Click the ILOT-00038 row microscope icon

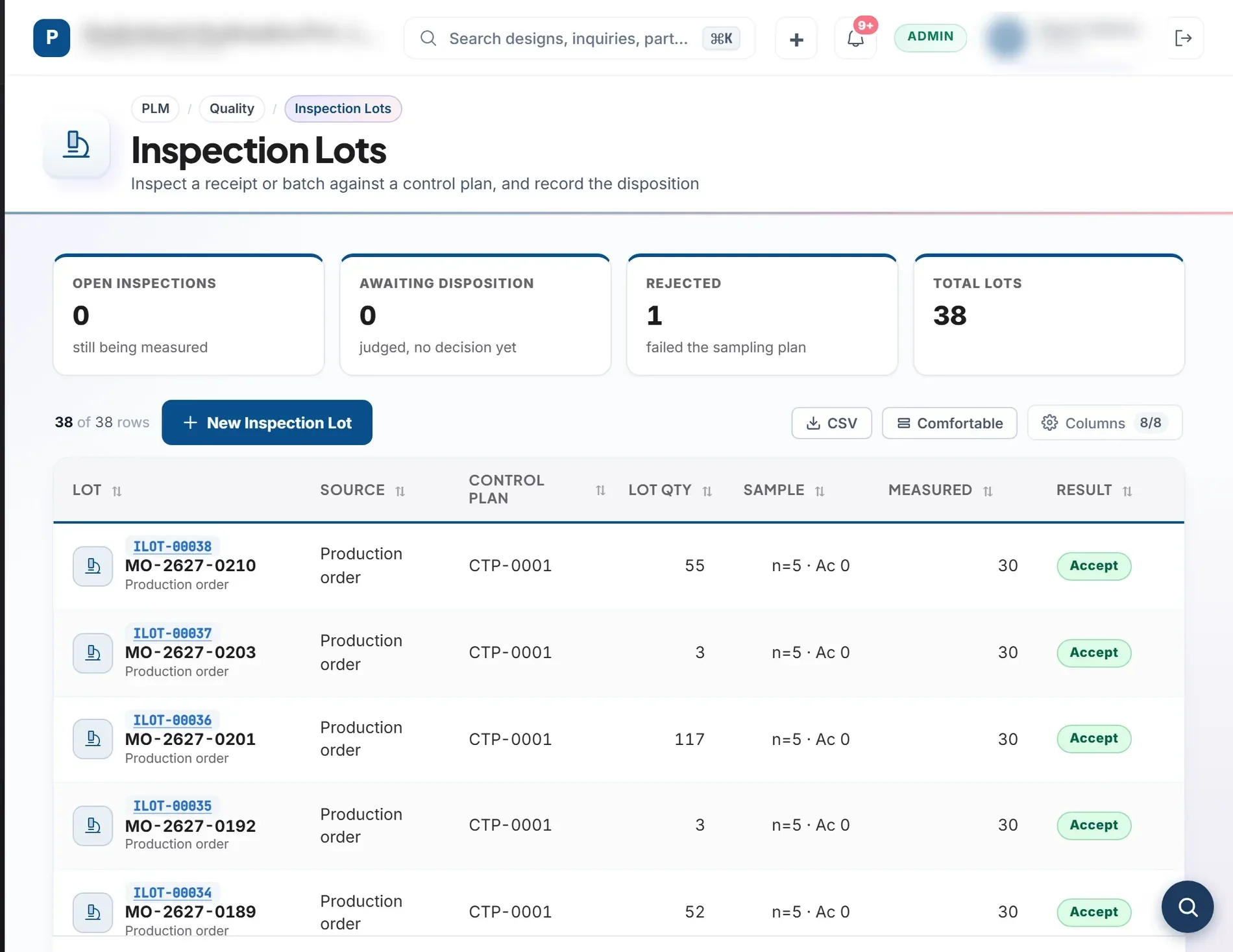pos(93,566)
